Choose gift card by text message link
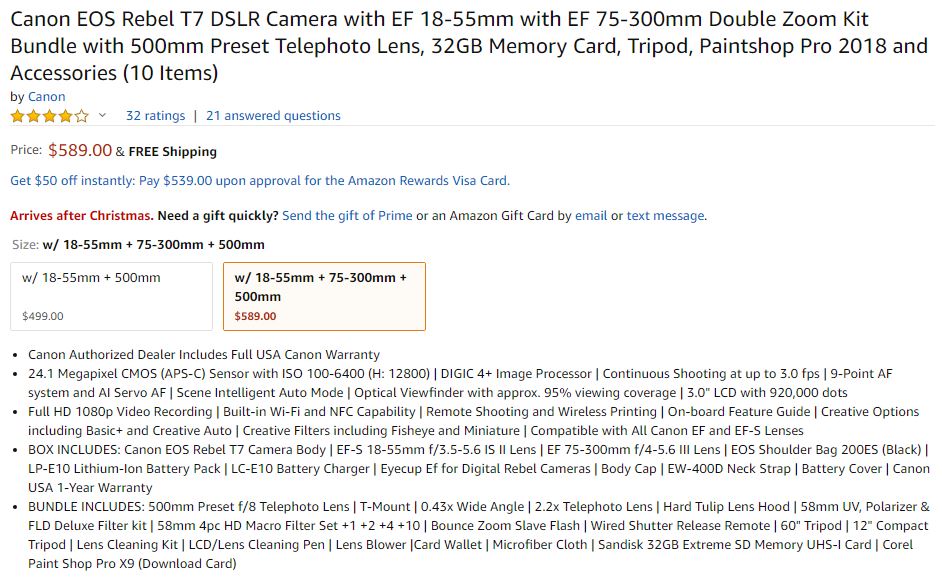This screenshot has height=577, width=942. 665,216
